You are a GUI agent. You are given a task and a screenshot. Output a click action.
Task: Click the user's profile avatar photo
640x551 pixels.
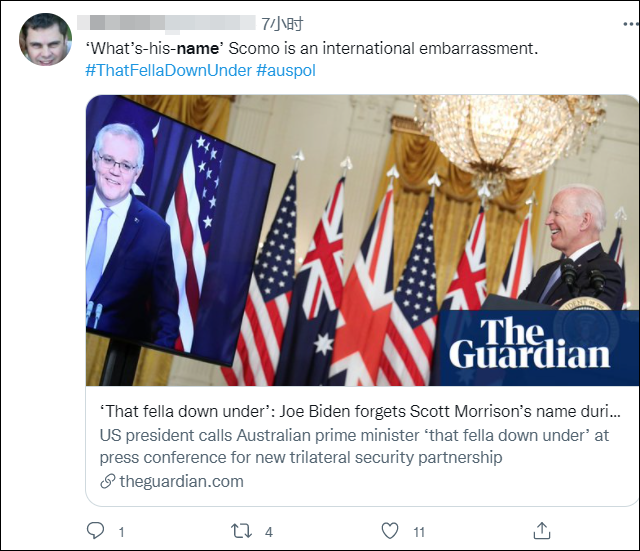(46, 40)
